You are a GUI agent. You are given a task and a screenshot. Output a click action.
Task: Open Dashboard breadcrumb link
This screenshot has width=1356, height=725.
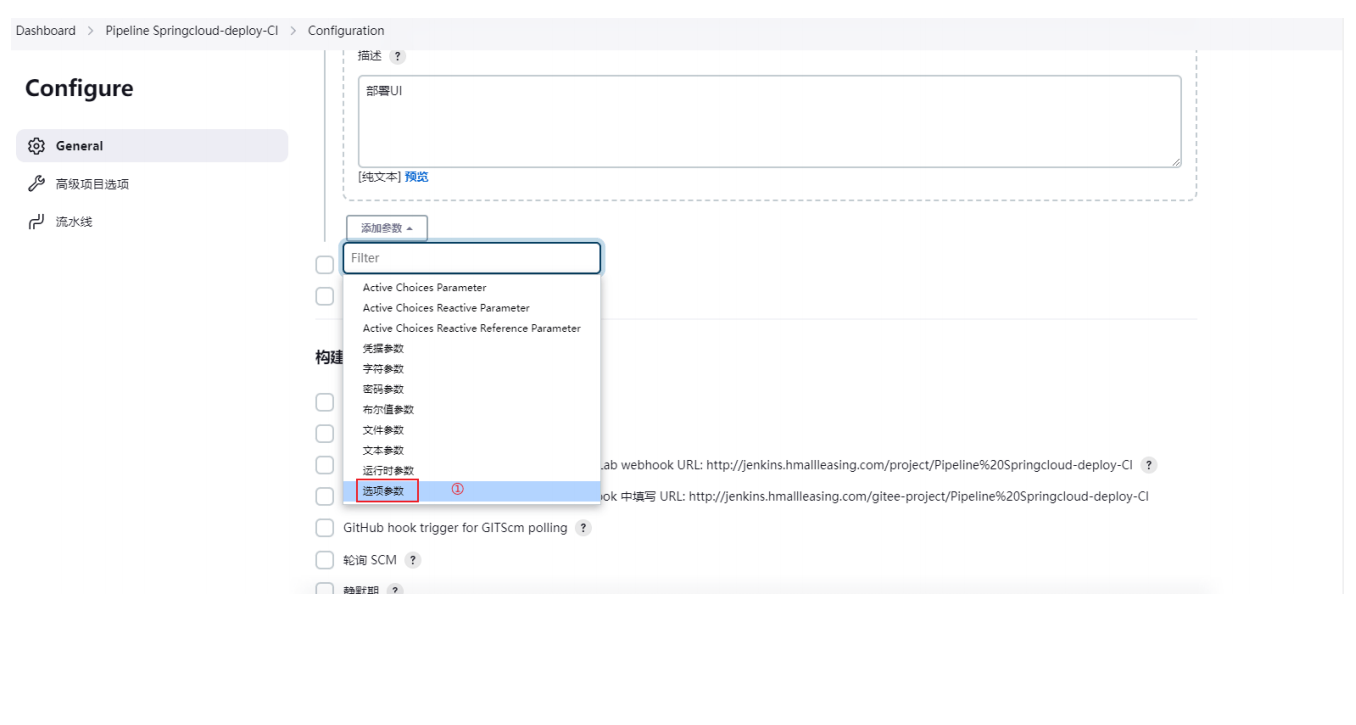pyautogui.click(x=46, y=31)
